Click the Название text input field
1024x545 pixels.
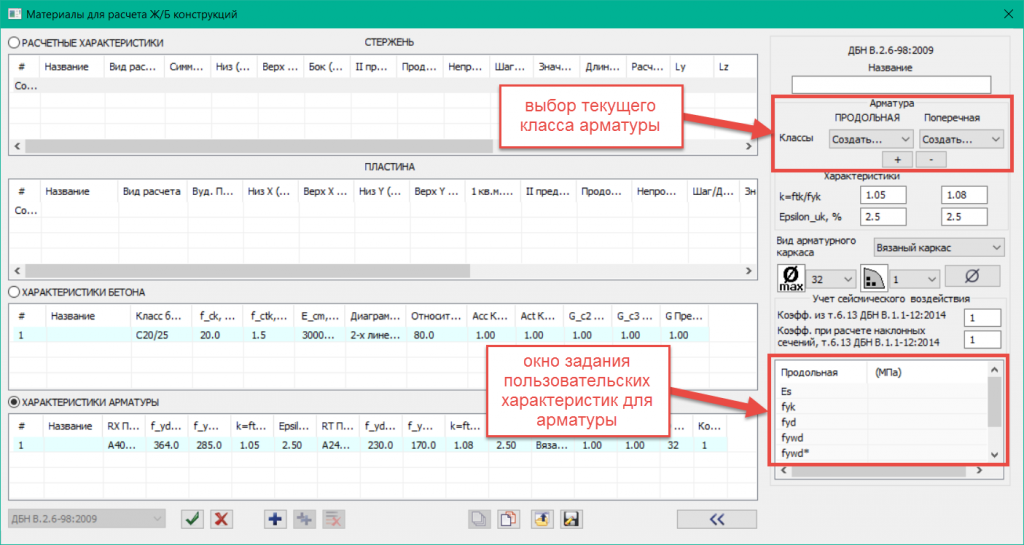tap(890, 84)
